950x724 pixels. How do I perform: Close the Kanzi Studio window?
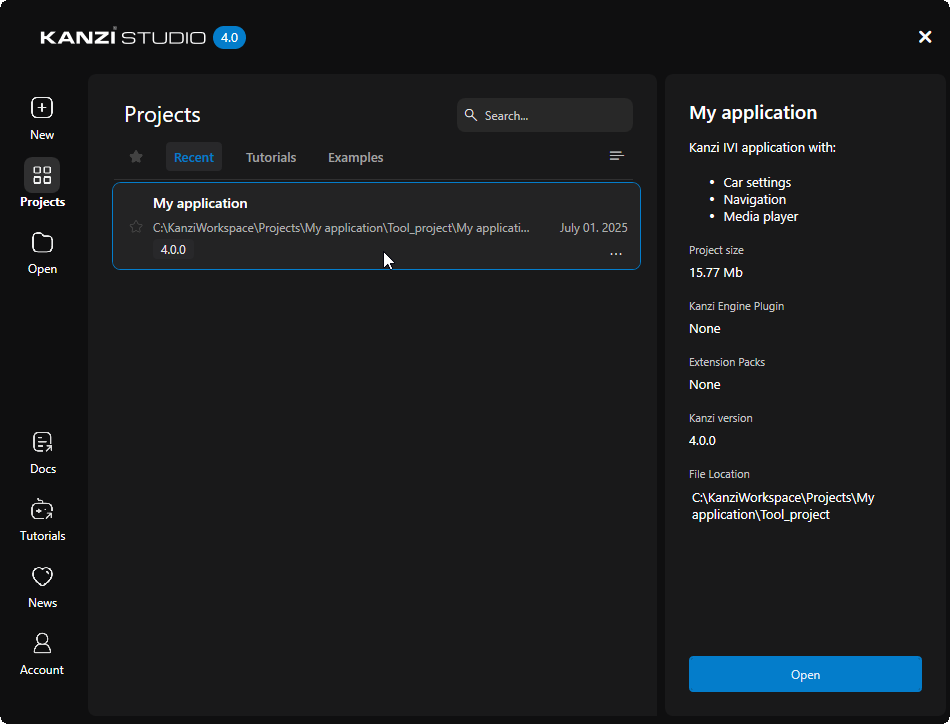click(925, 37)
